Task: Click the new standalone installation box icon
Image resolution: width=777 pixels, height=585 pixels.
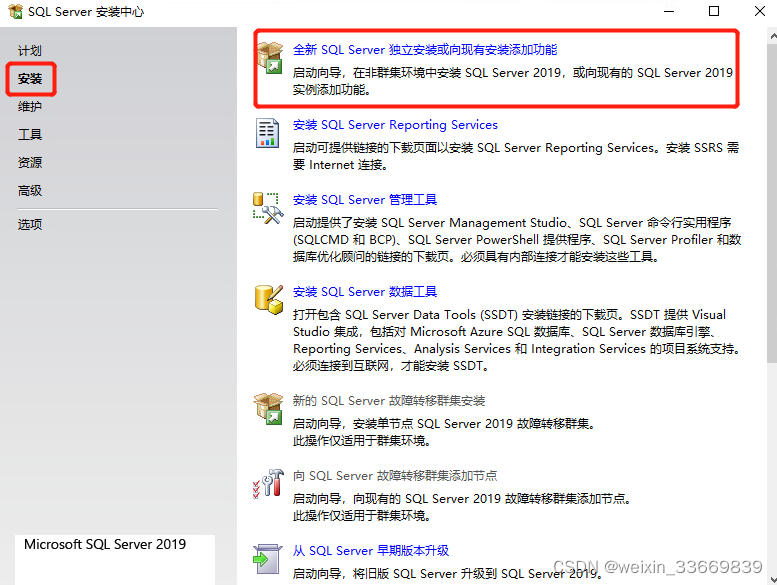Action: tap(270, 57)
